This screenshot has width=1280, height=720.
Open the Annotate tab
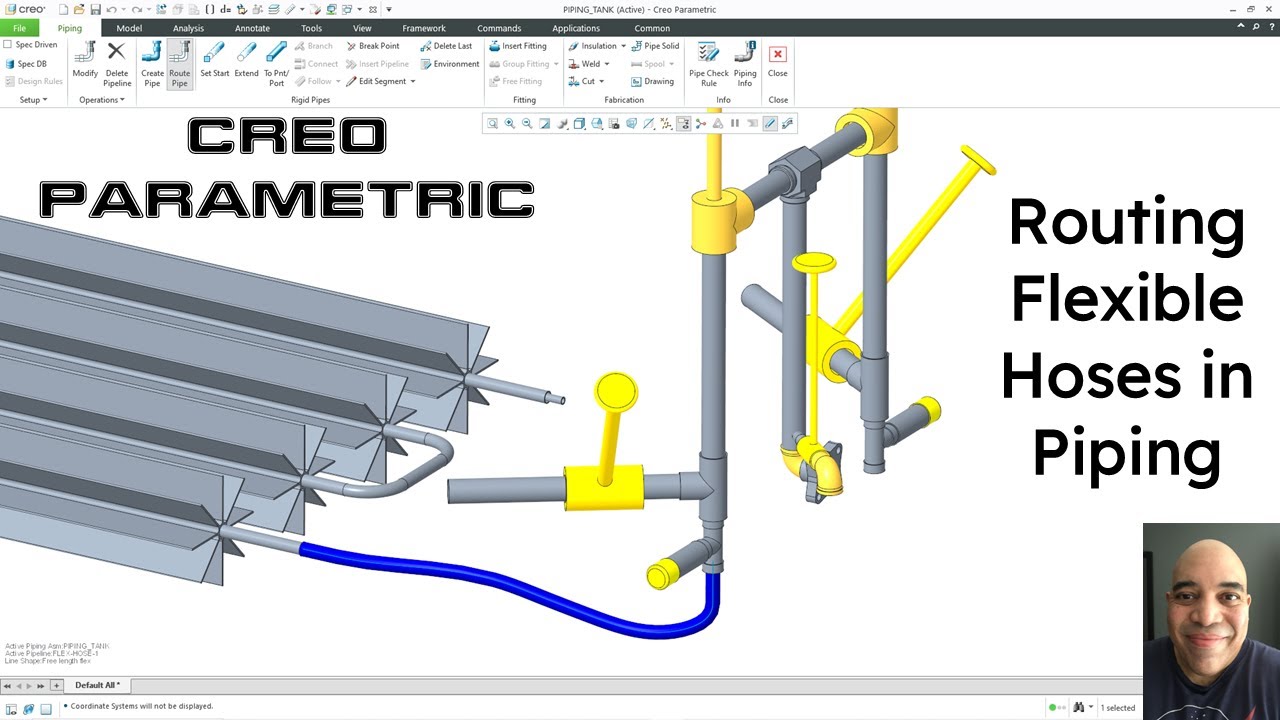(x=252, y=28)
